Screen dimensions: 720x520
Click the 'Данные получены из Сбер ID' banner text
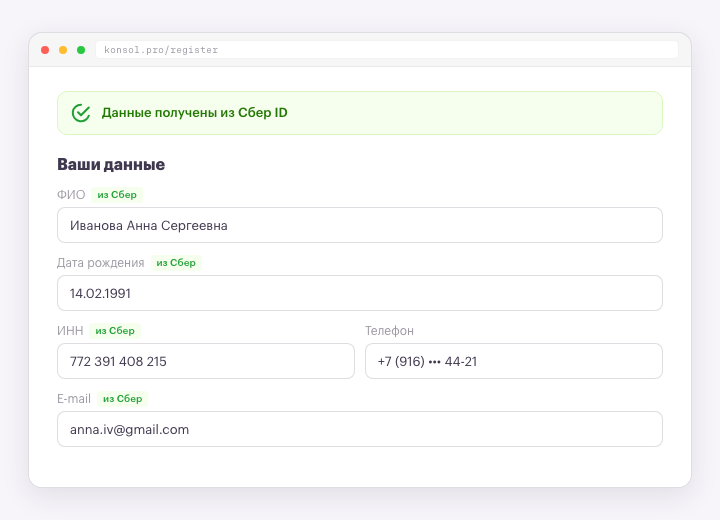195,113
